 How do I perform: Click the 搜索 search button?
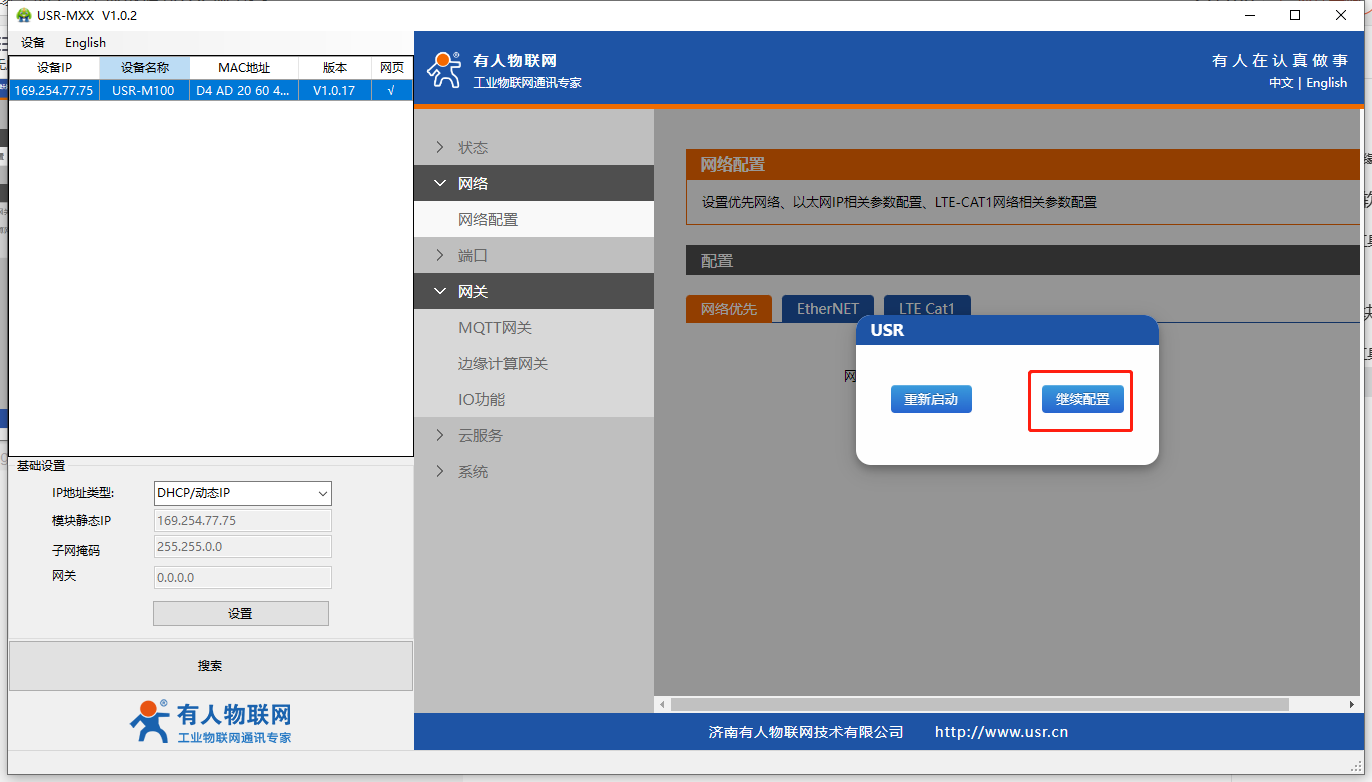(211, 666)
